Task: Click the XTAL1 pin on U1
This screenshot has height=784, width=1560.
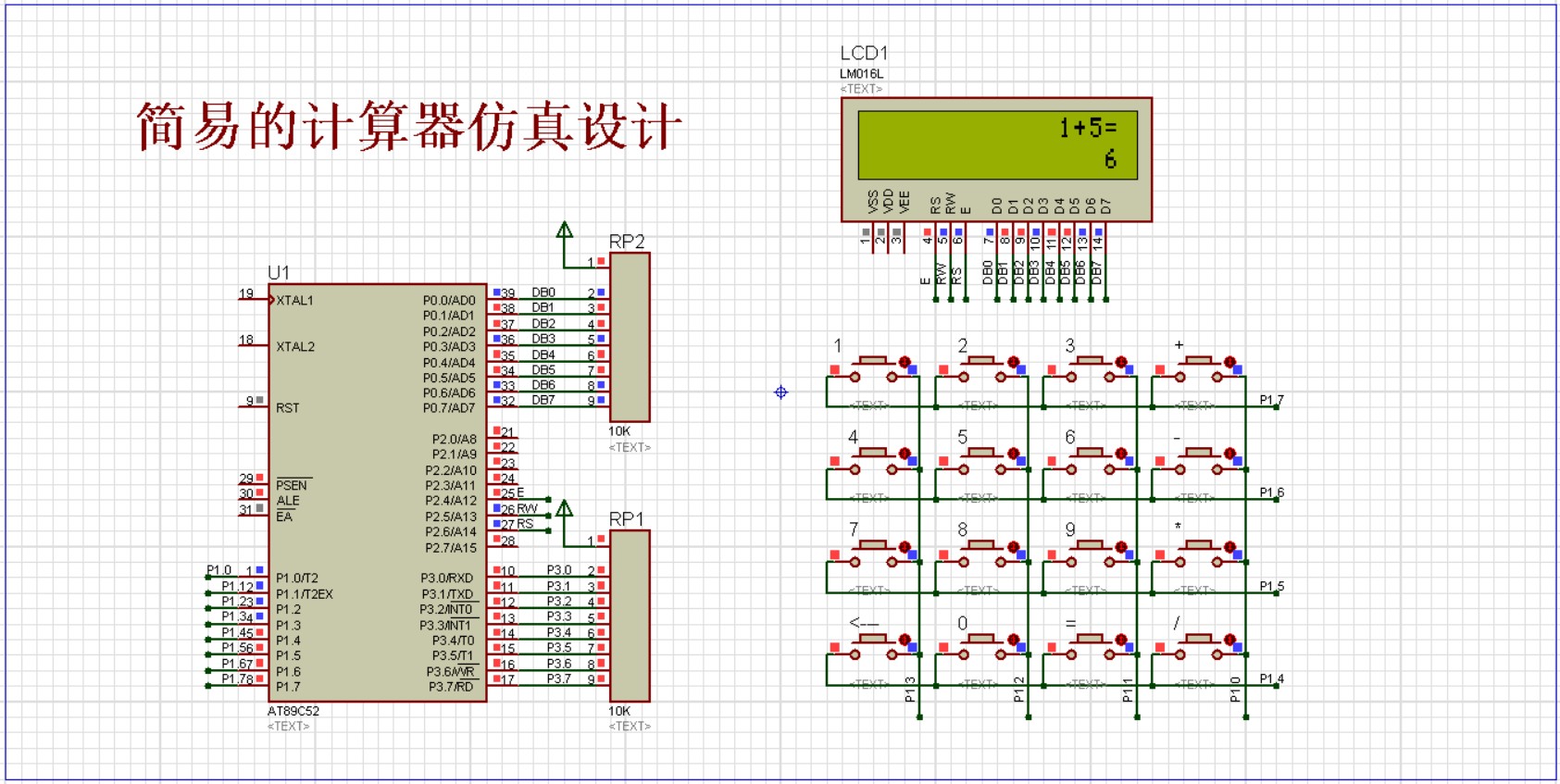Action: click(255, 300)
